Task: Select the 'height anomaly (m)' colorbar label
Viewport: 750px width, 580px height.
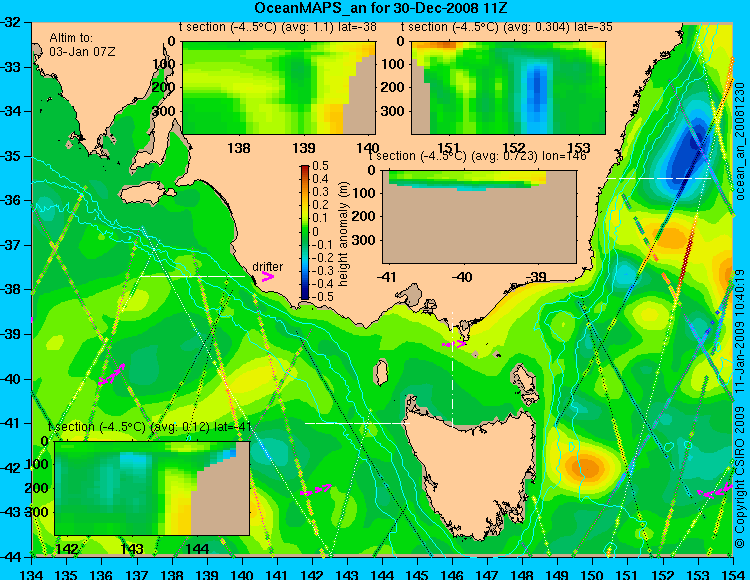Action: (343, 234)
